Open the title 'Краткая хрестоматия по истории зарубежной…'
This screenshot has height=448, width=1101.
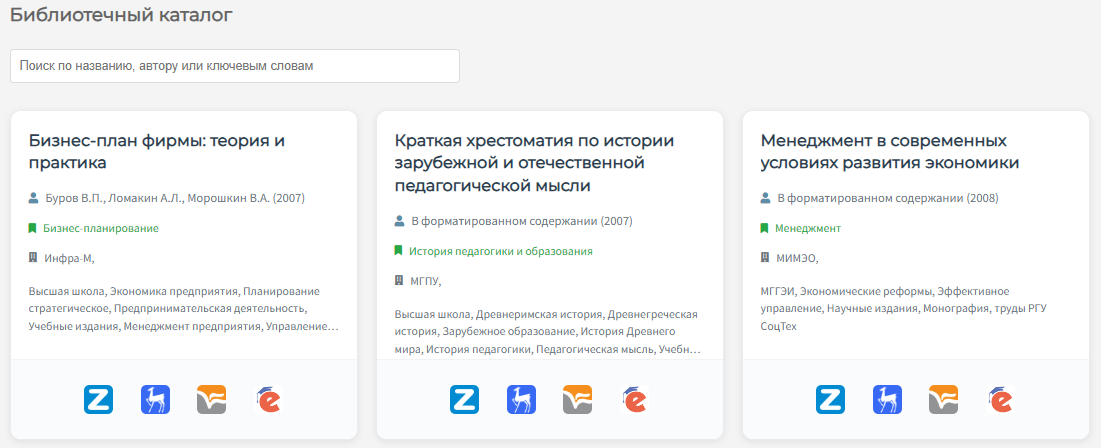[x=534, y=163]
